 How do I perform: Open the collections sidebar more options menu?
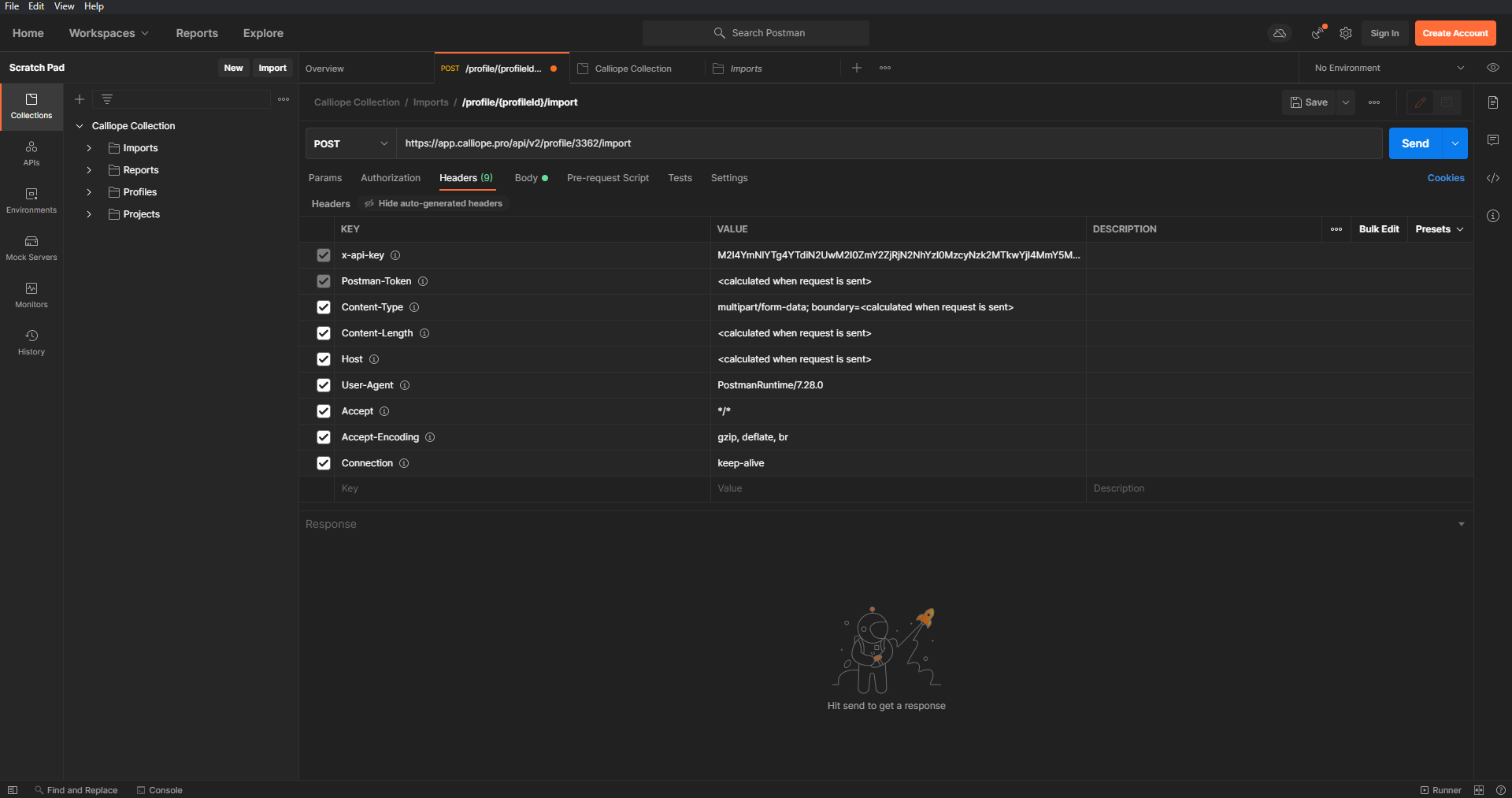(283, 99)
